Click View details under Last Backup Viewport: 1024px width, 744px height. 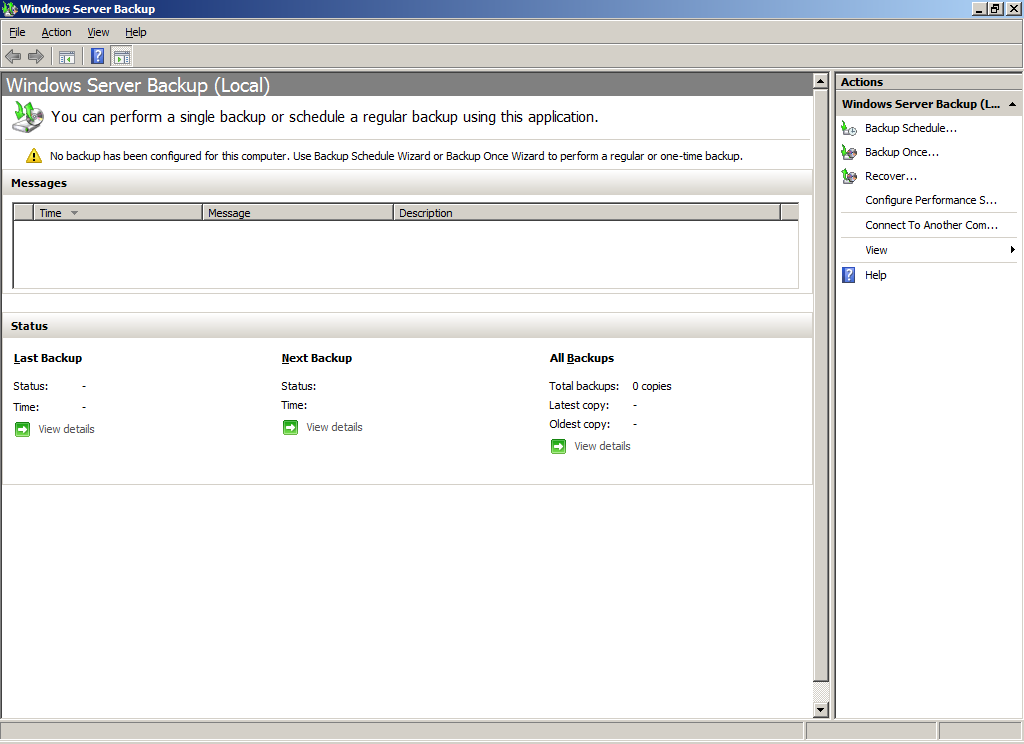66,428
